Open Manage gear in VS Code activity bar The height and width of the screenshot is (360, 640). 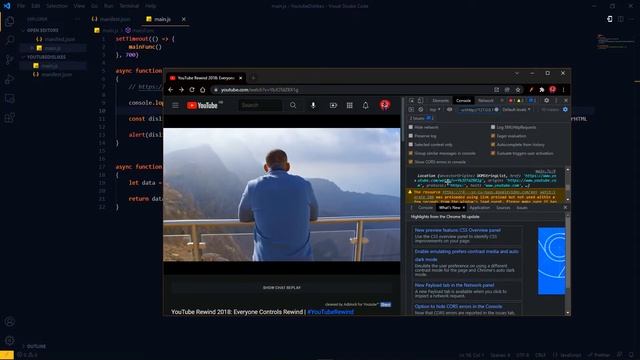pyautogui.click(x=10, y=340)
